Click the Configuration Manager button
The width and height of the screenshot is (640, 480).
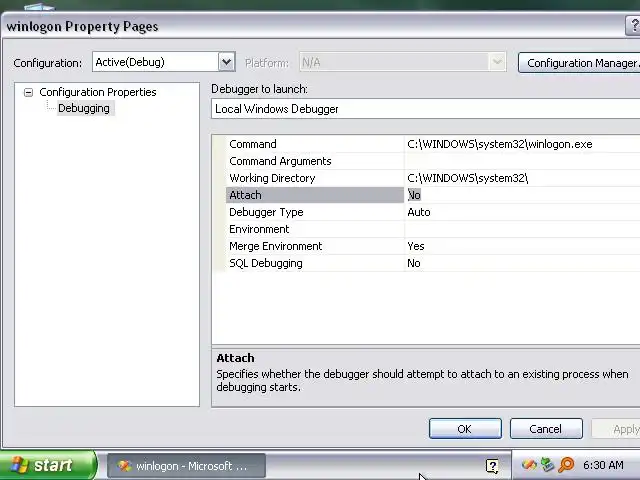580,63
